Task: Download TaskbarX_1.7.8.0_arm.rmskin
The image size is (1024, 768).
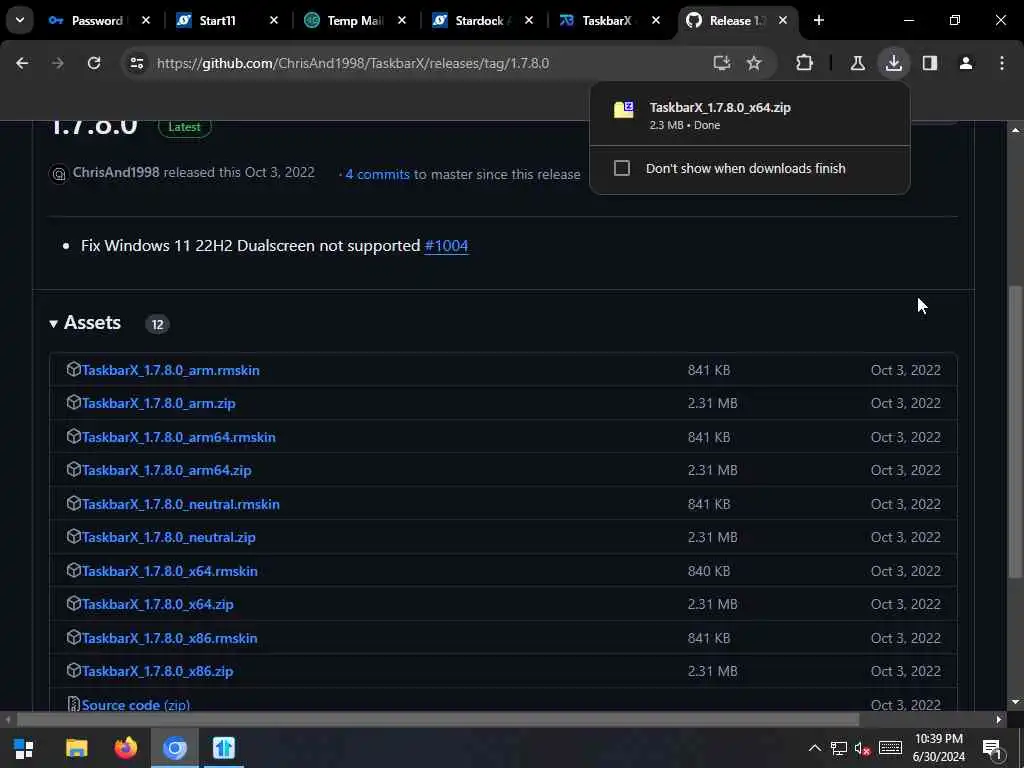Action: pos(170,370)
